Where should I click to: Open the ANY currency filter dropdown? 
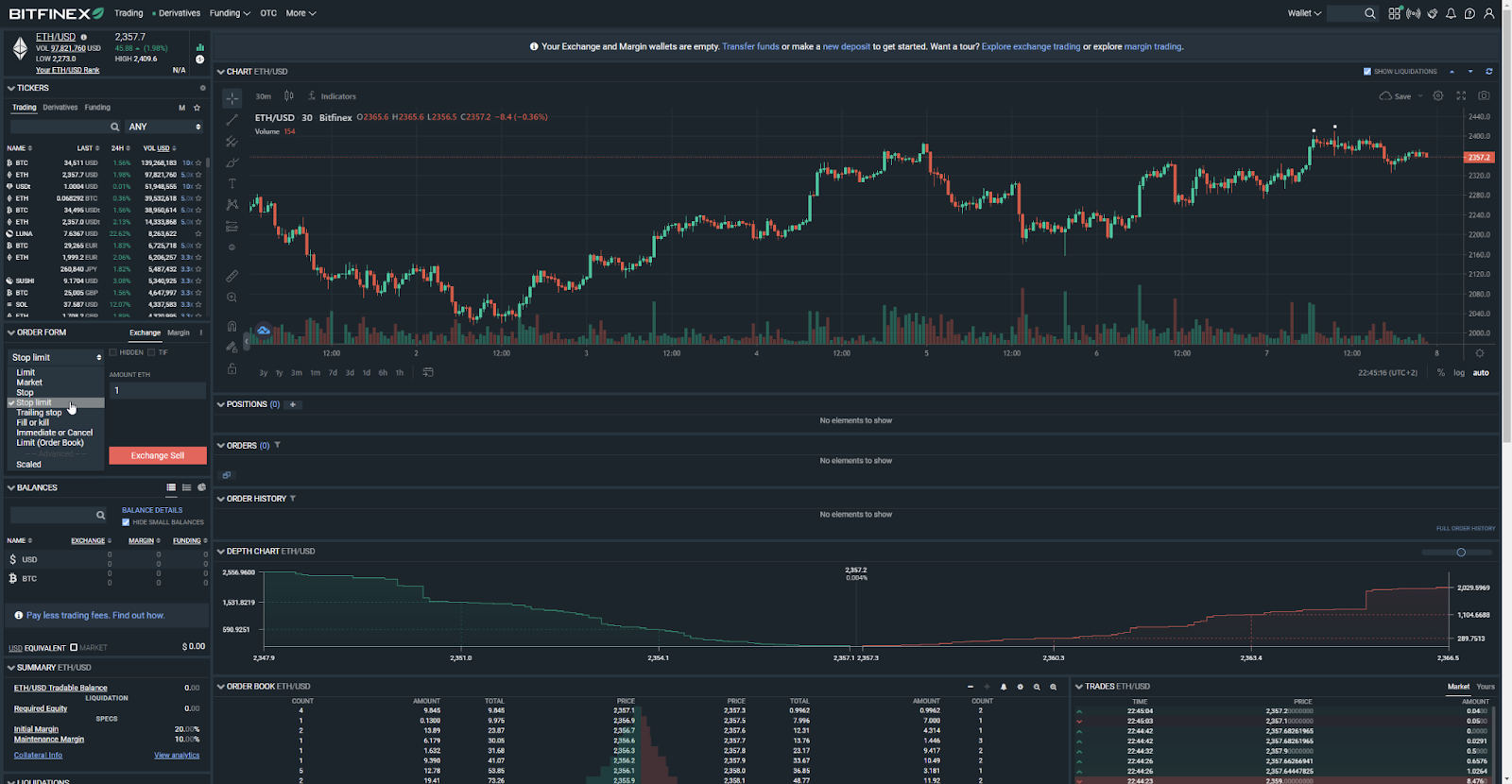coord(165,127)
